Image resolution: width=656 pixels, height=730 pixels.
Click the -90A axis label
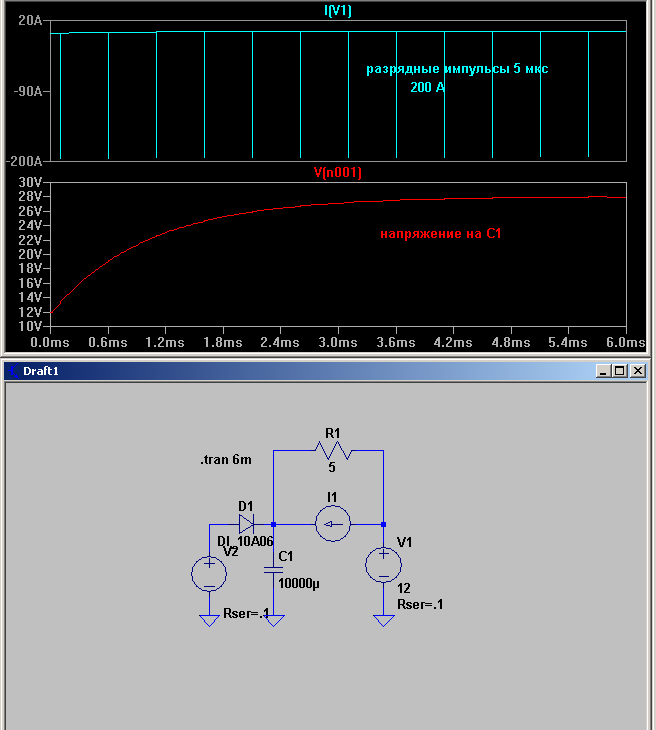pos(27,91)
